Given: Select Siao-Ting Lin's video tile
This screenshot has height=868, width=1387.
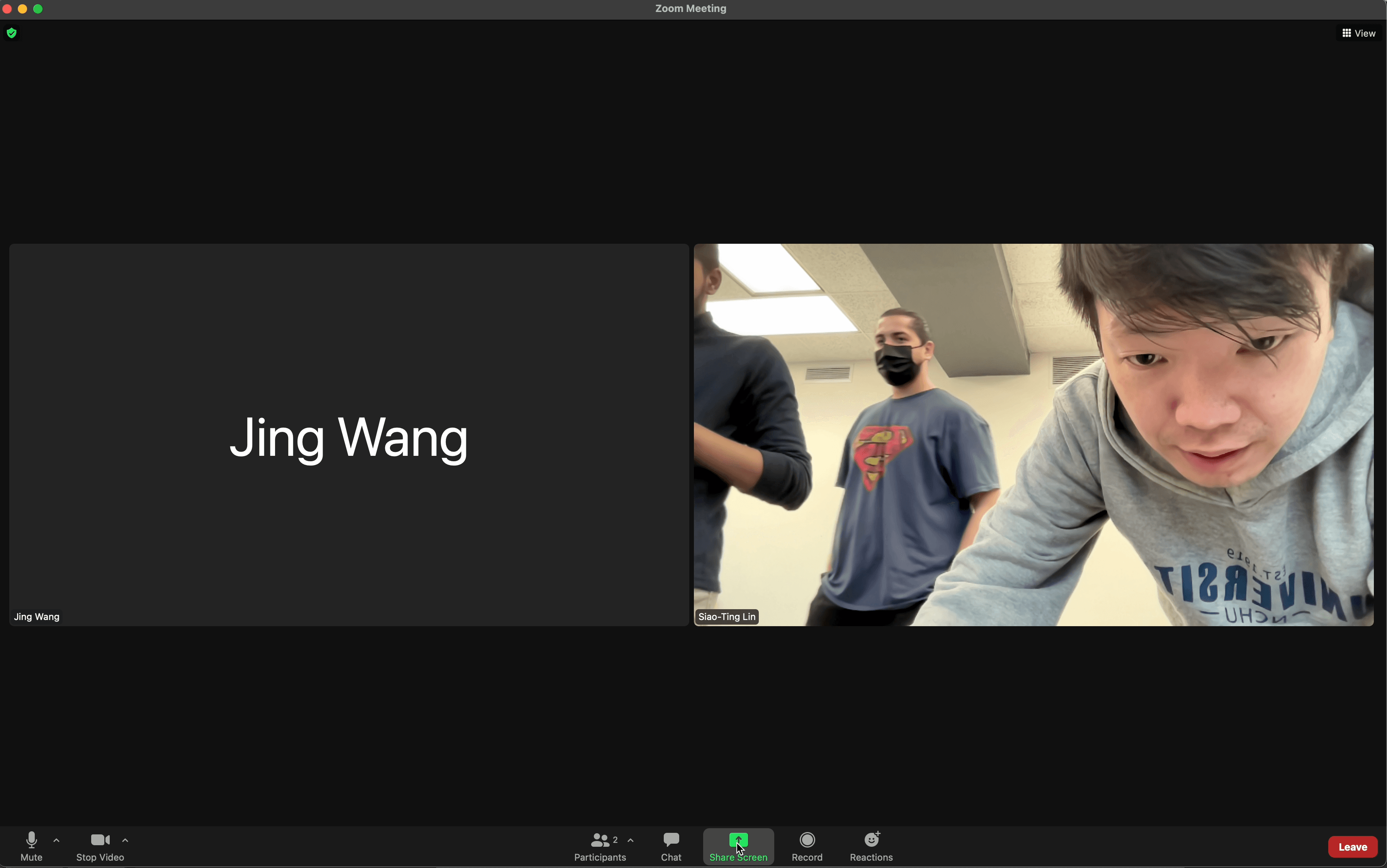Looking at the screenshot, I should point(1033,436).
